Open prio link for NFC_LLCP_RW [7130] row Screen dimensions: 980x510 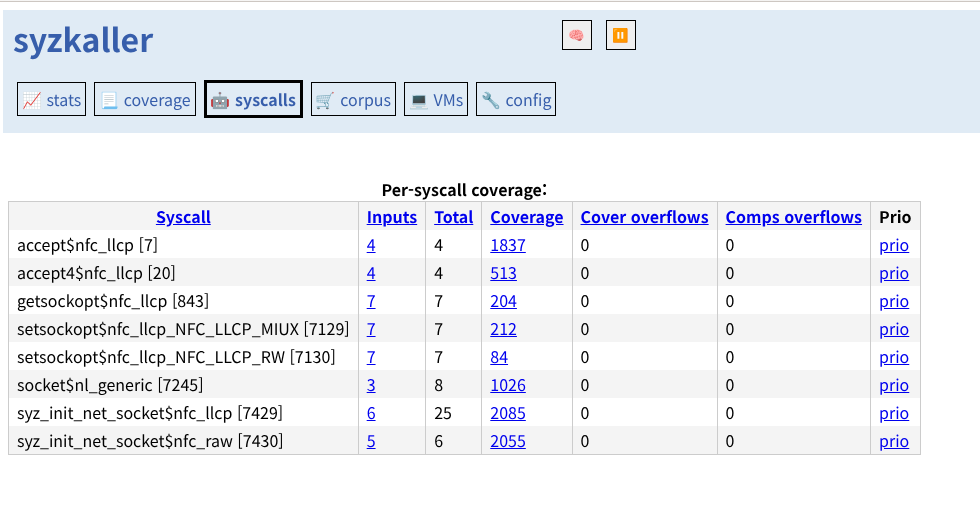pos(894,357)
